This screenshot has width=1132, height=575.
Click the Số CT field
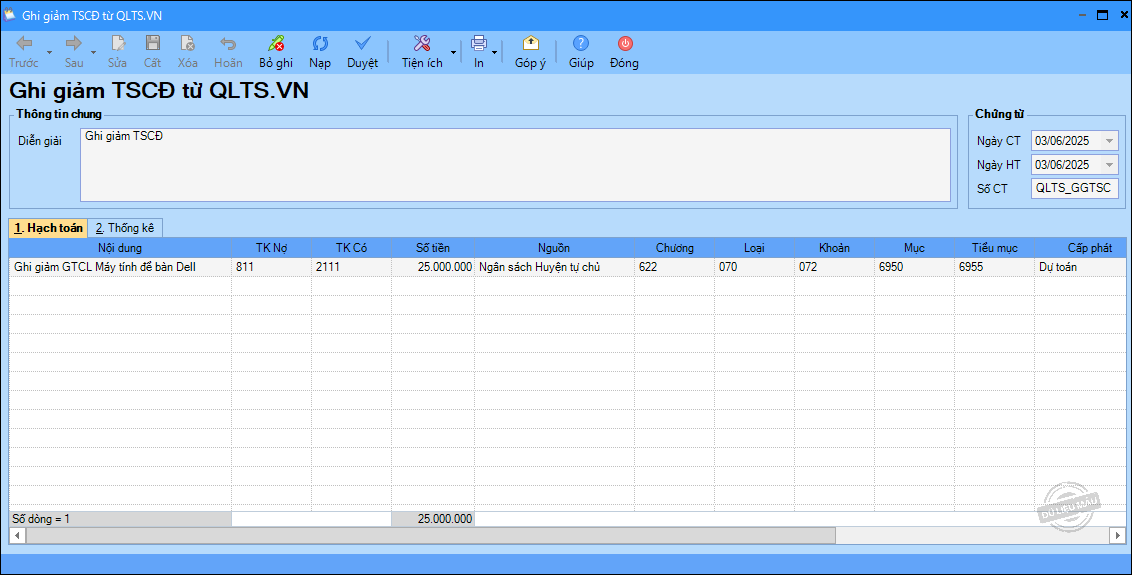pyautogui.click(x=1074, y=188)
